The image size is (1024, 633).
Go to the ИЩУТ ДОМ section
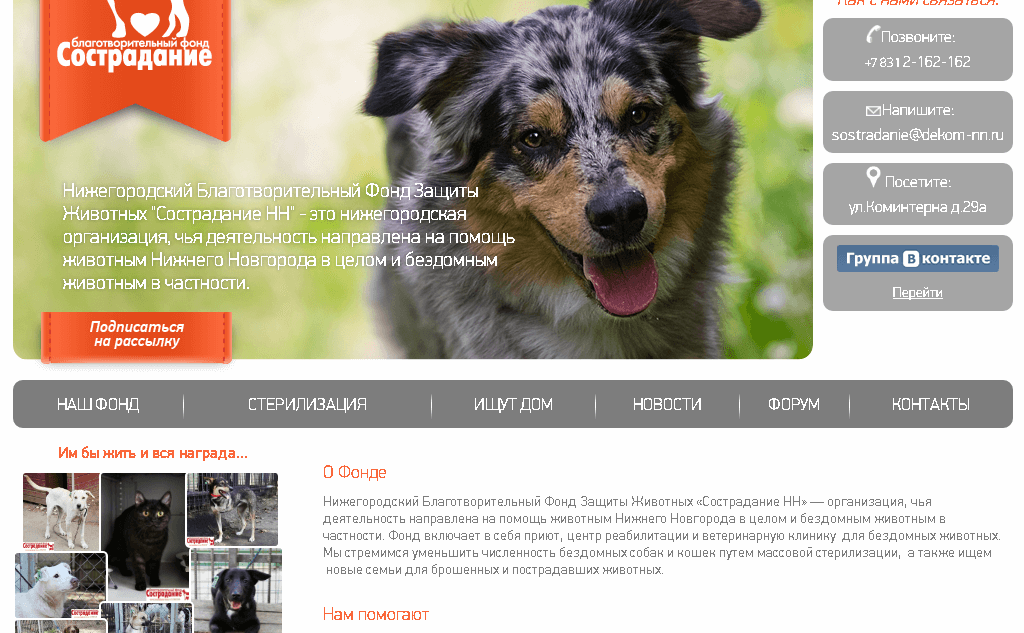[x=513, y=404]
